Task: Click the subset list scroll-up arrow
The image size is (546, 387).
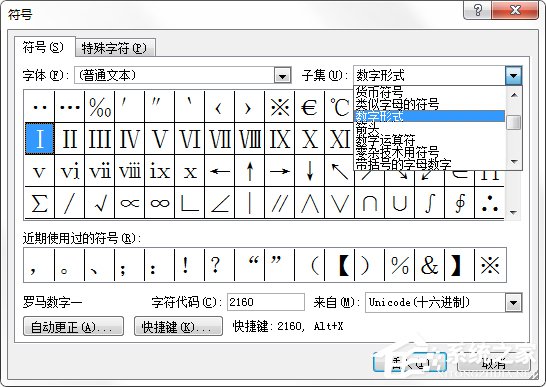Action: [x=514, y=94]
